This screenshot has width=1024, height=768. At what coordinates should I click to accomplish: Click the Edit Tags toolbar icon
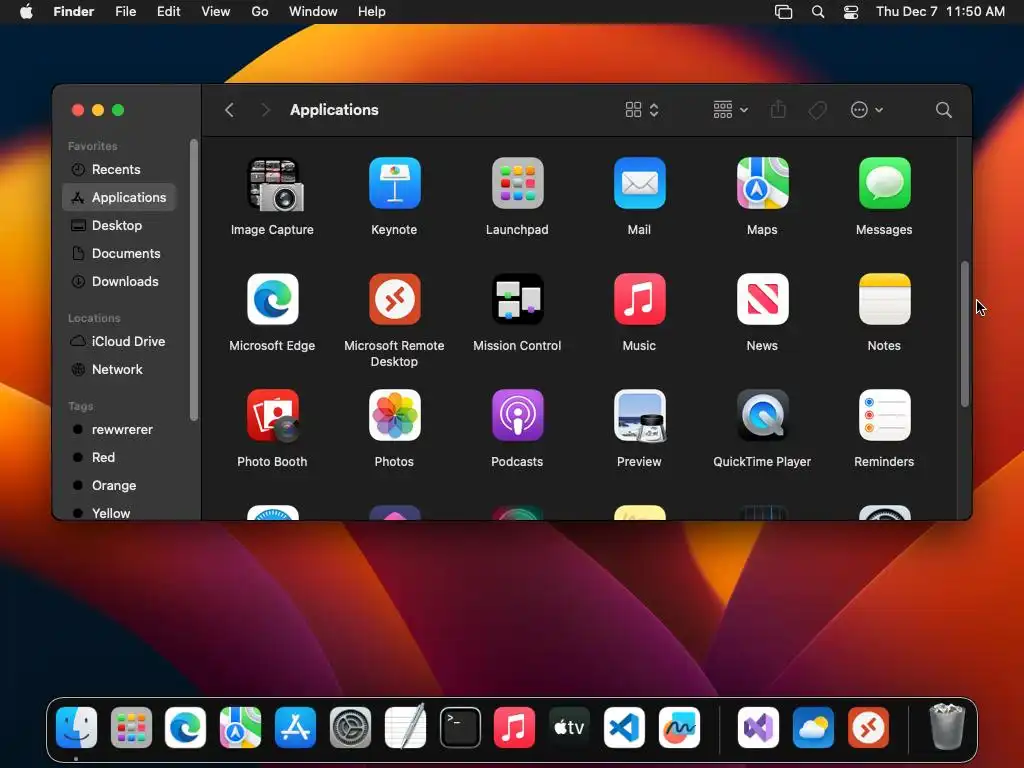click(817, 110)
